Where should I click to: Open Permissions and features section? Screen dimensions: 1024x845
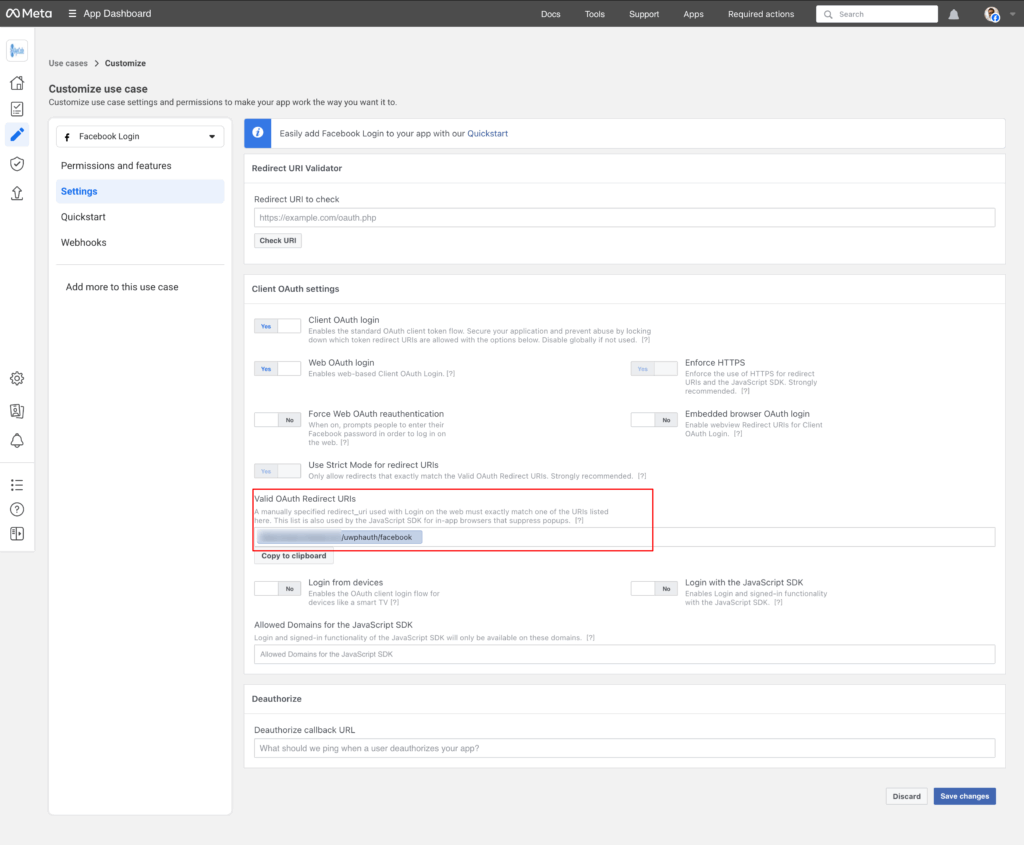(x=116, y=166)
